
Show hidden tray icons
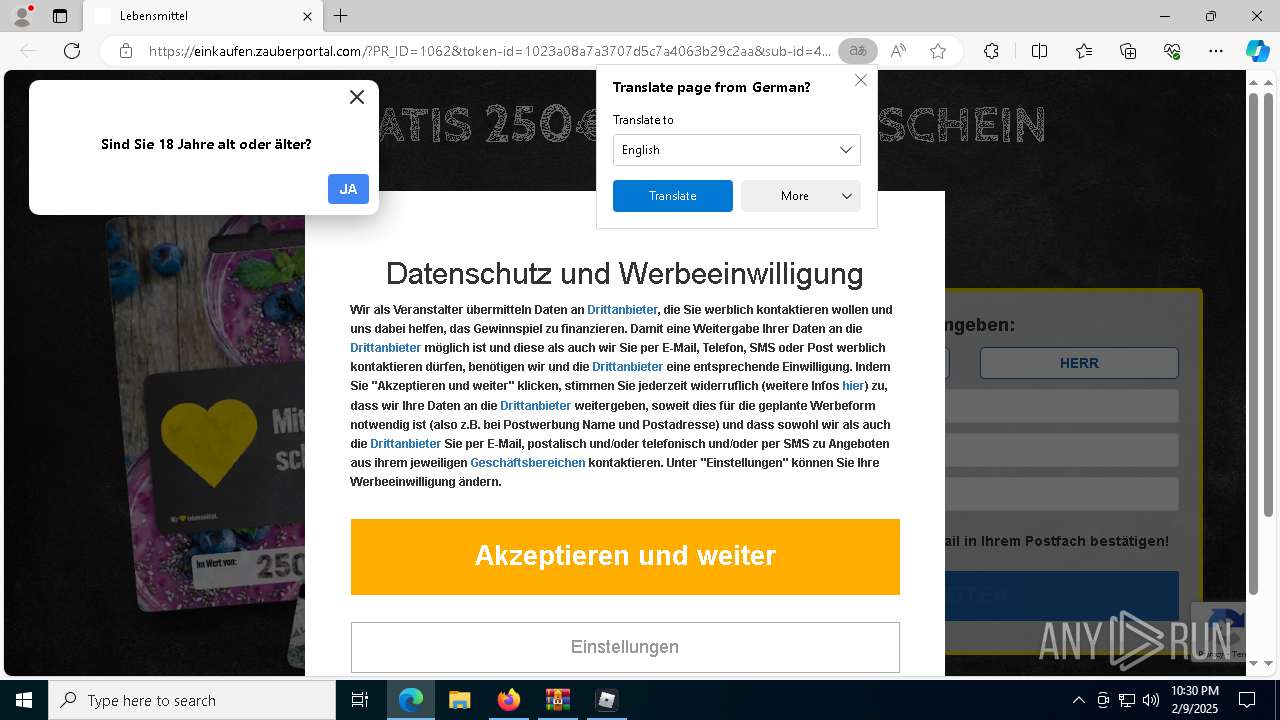click(1078, 700)
